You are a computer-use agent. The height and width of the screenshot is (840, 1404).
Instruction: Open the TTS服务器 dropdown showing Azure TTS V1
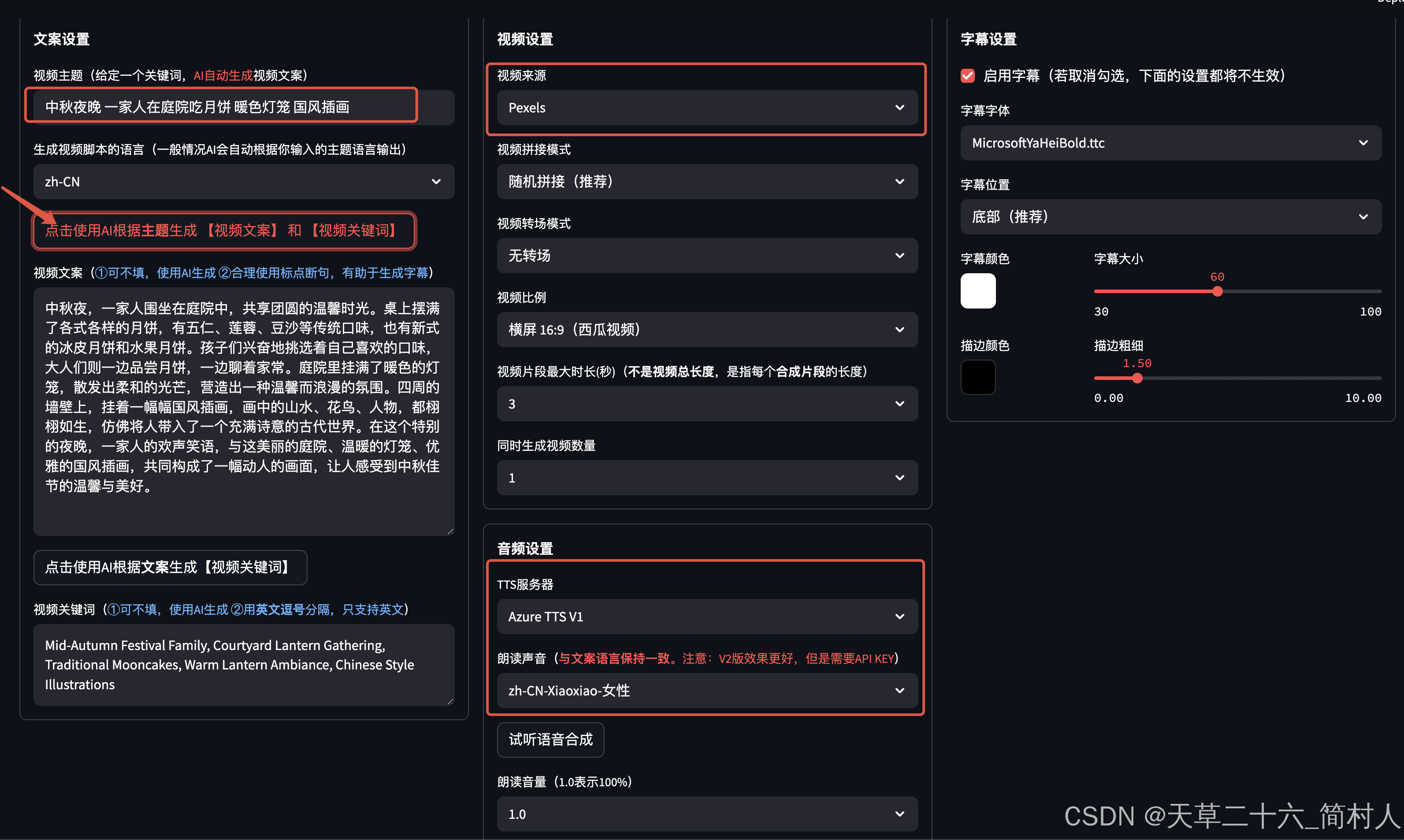click(706, 617)
